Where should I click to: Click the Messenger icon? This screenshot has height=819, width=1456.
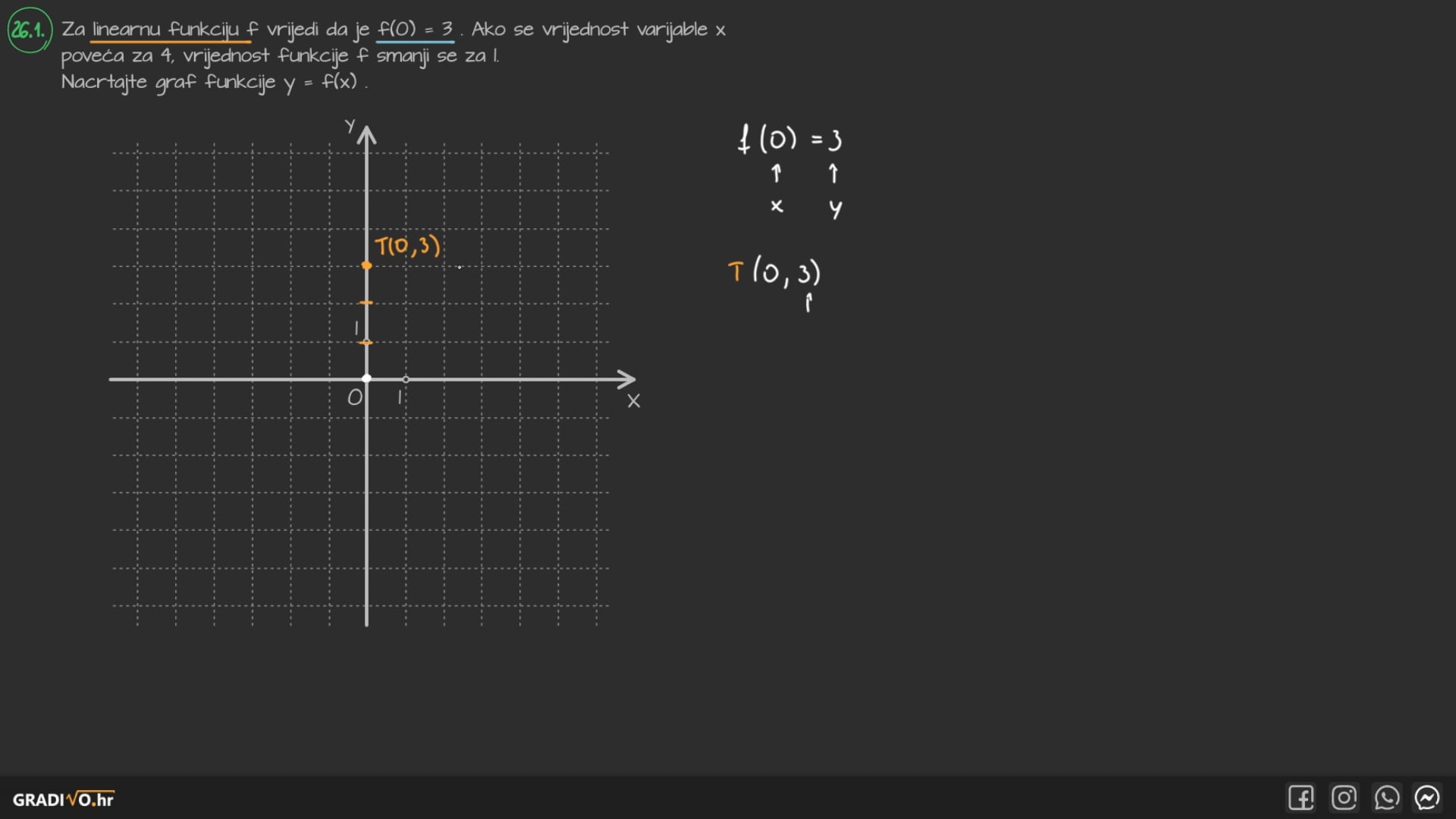[1427, 798]
